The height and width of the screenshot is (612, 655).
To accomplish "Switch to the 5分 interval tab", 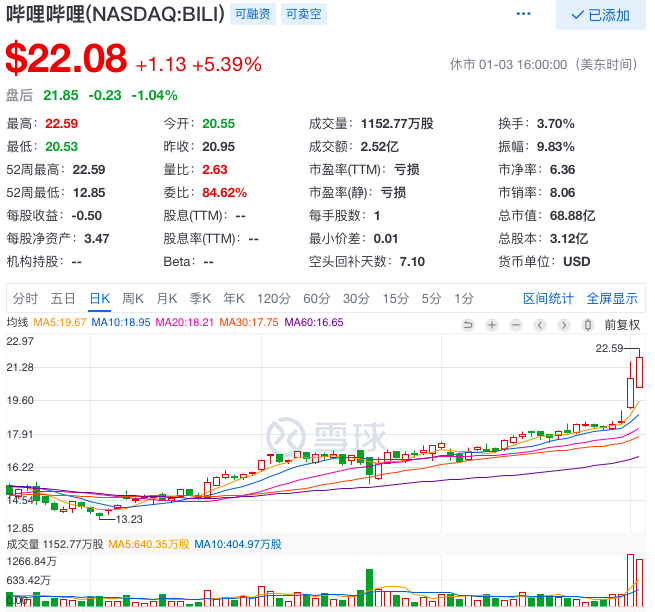I will (x=431, y=299).
